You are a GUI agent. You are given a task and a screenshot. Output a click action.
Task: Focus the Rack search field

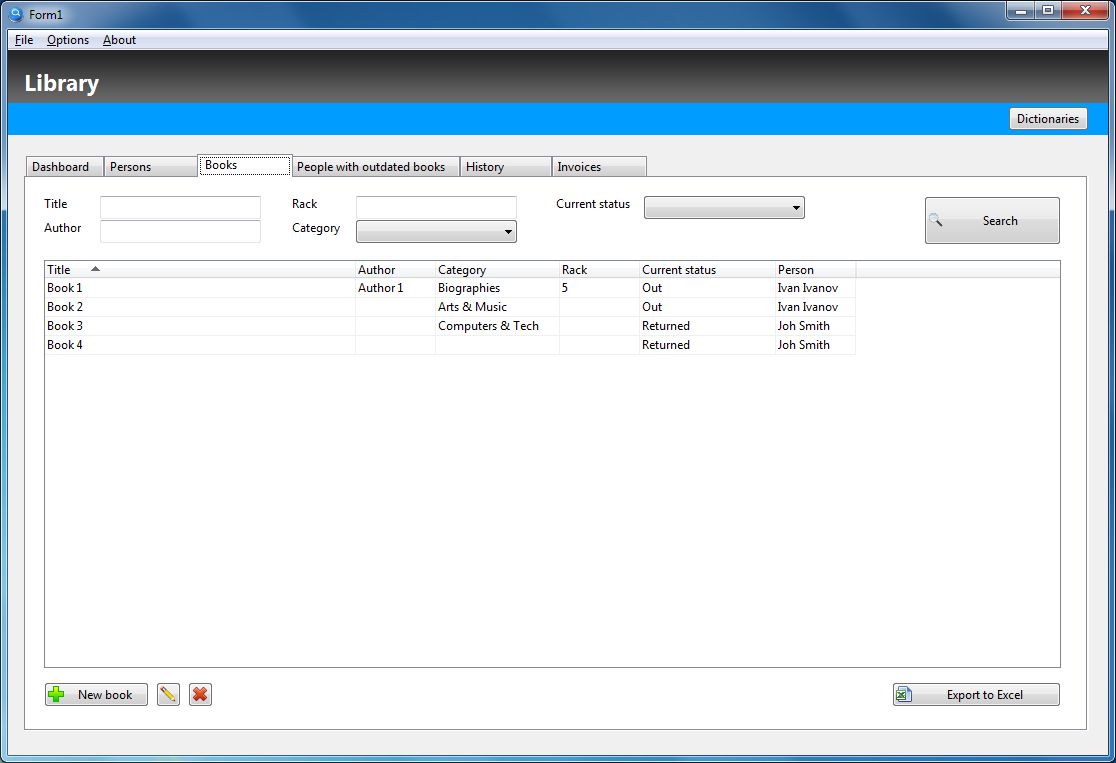(x=436, y=207)
